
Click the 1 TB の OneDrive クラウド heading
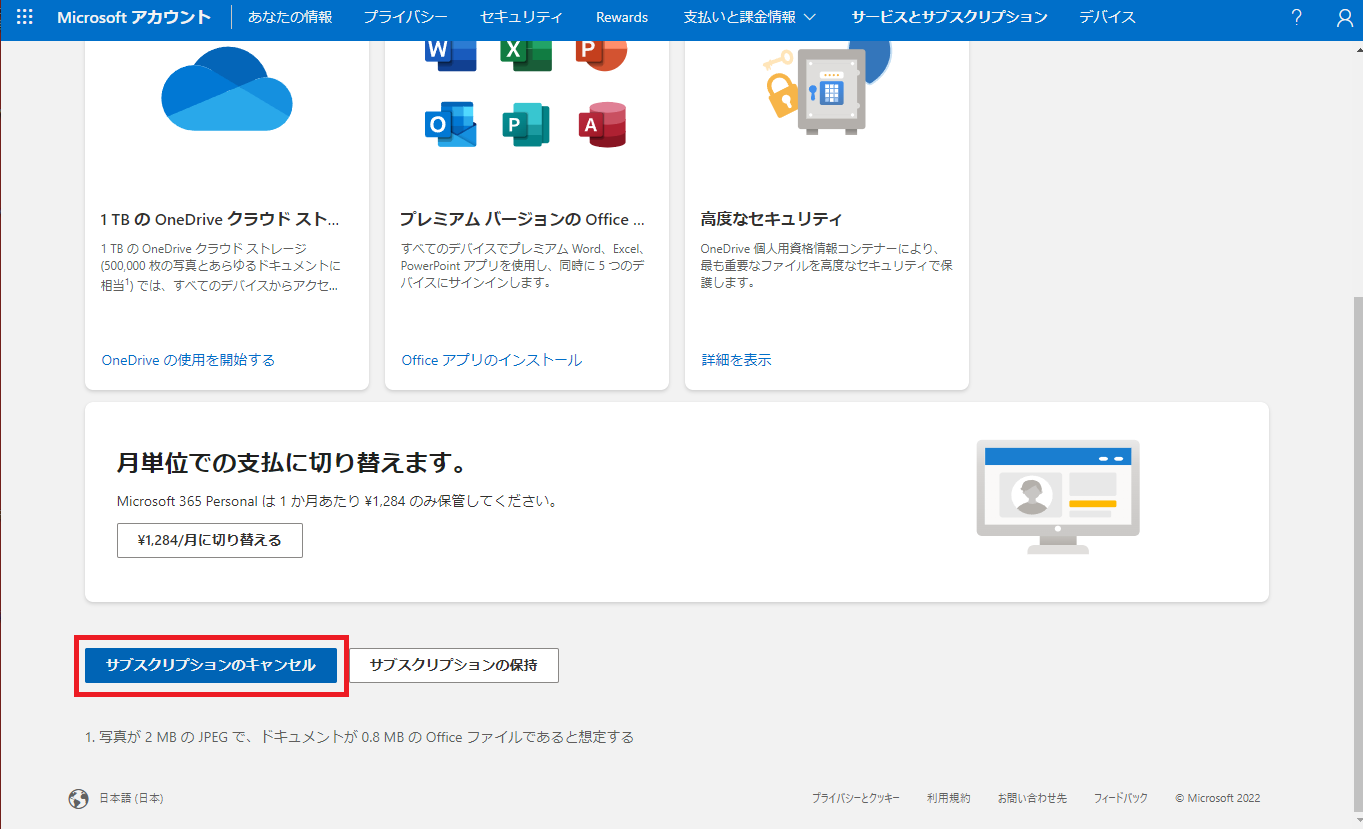click(x=220, y=219)
